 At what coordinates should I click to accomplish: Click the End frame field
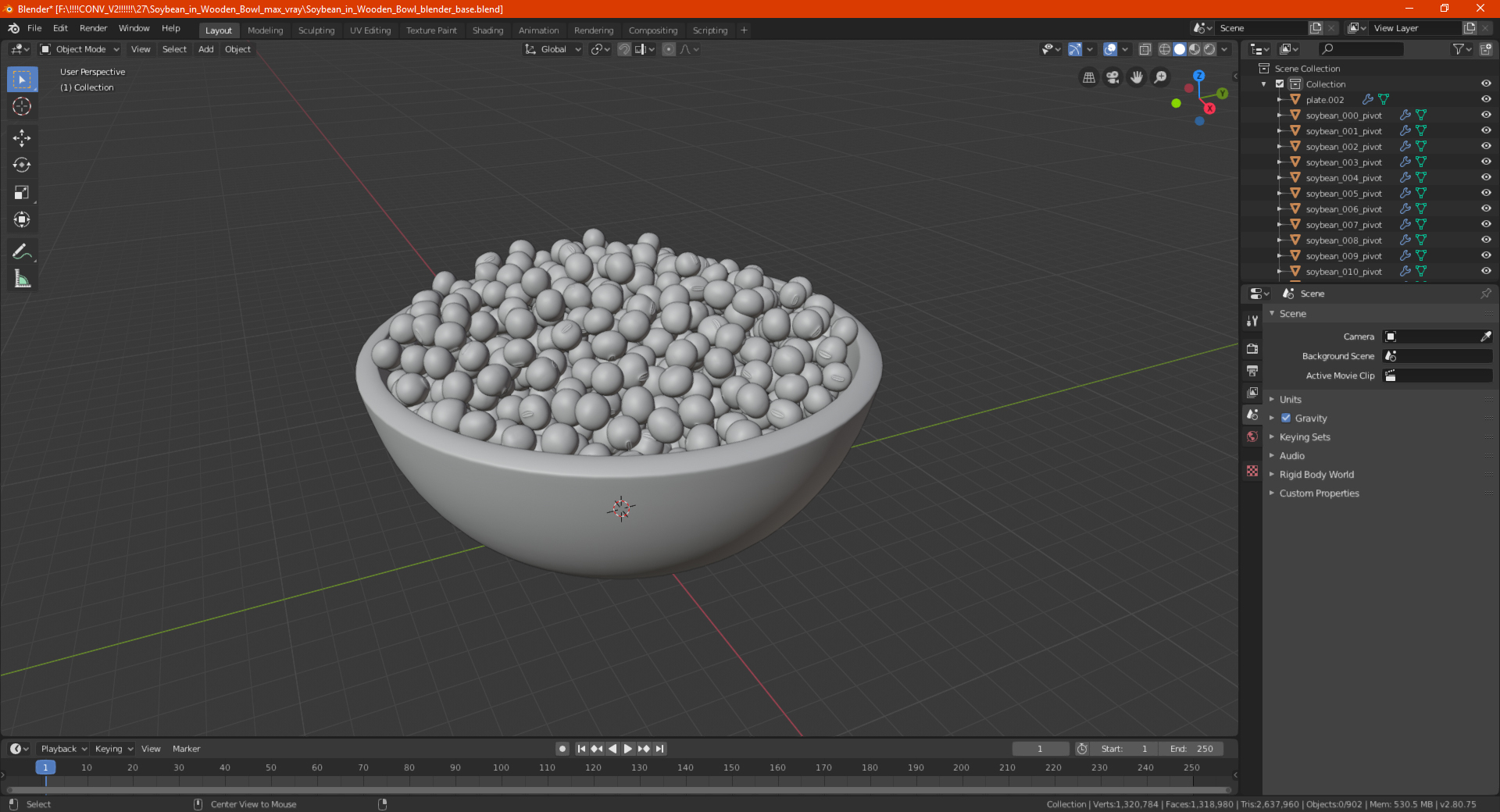coord(1191,748)
